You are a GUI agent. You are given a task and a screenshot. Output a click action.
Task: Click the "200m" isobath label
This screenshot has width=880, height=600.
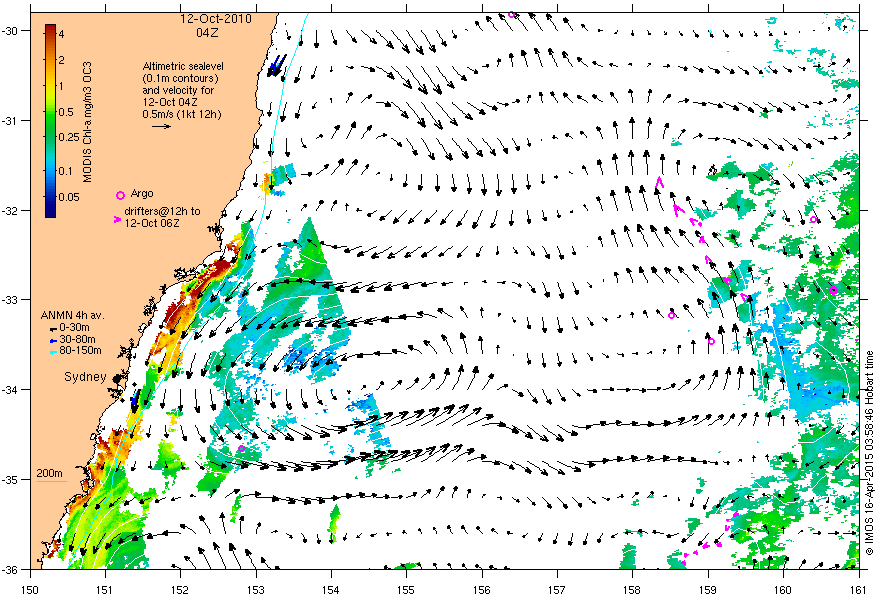pos(49,473)
